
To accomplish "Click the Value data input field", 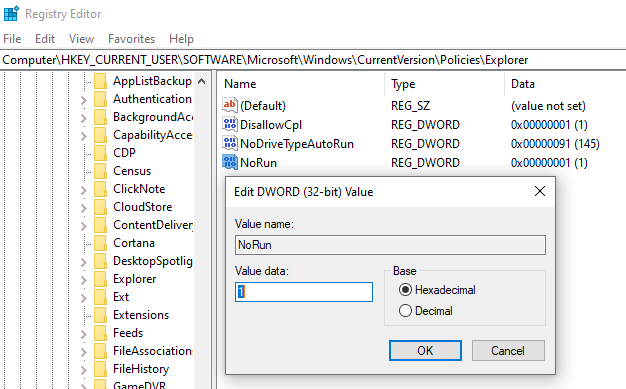I will [304, 292].
